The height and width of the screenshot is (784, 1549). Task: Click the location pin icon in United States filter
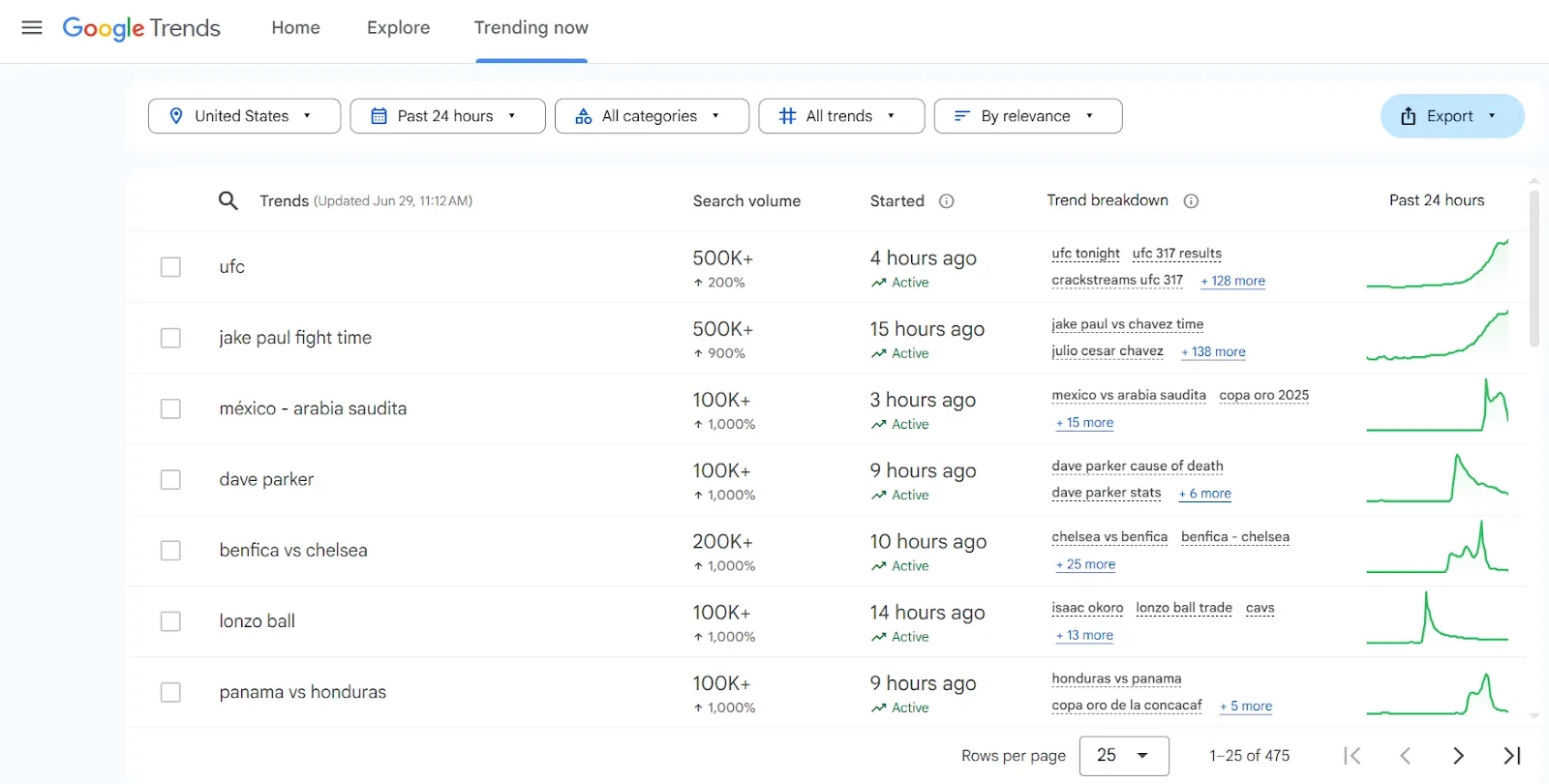point(176,116)
